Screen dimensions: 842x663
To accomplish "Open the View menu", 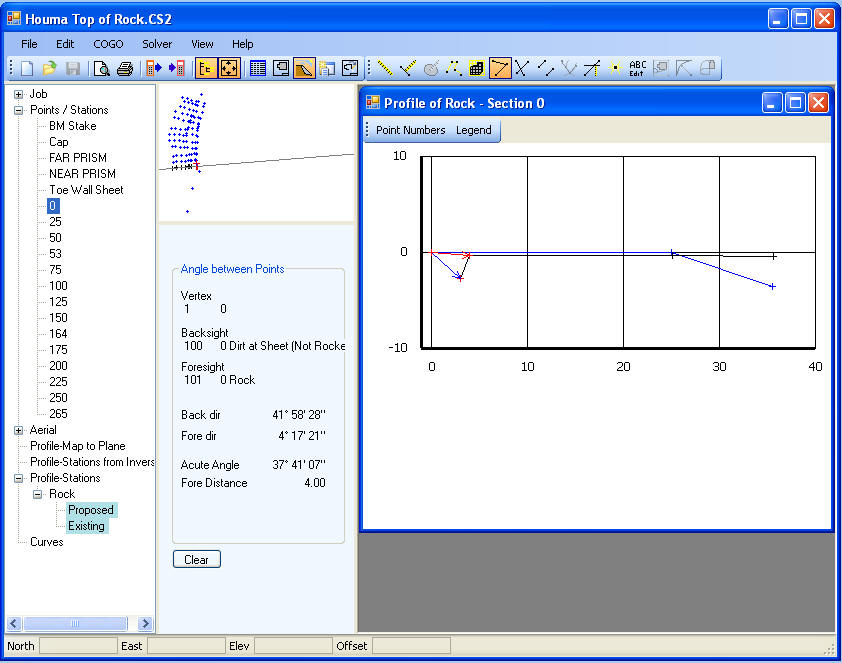I will pos(202,44).
